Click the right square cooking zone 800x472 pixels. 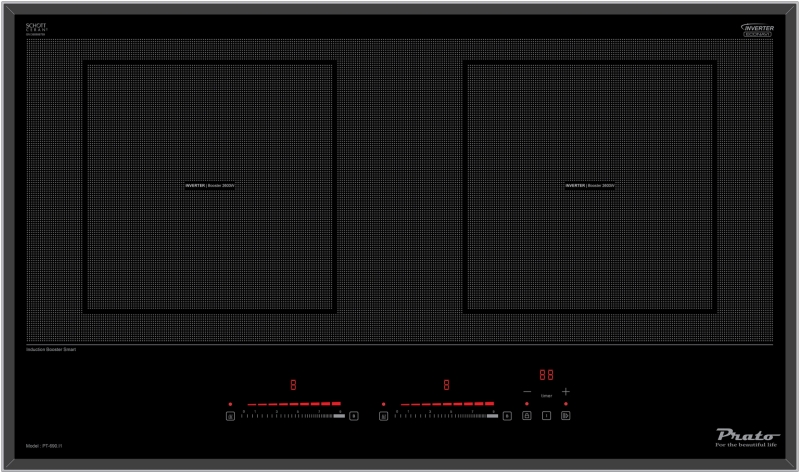click(x=590, y=187)
